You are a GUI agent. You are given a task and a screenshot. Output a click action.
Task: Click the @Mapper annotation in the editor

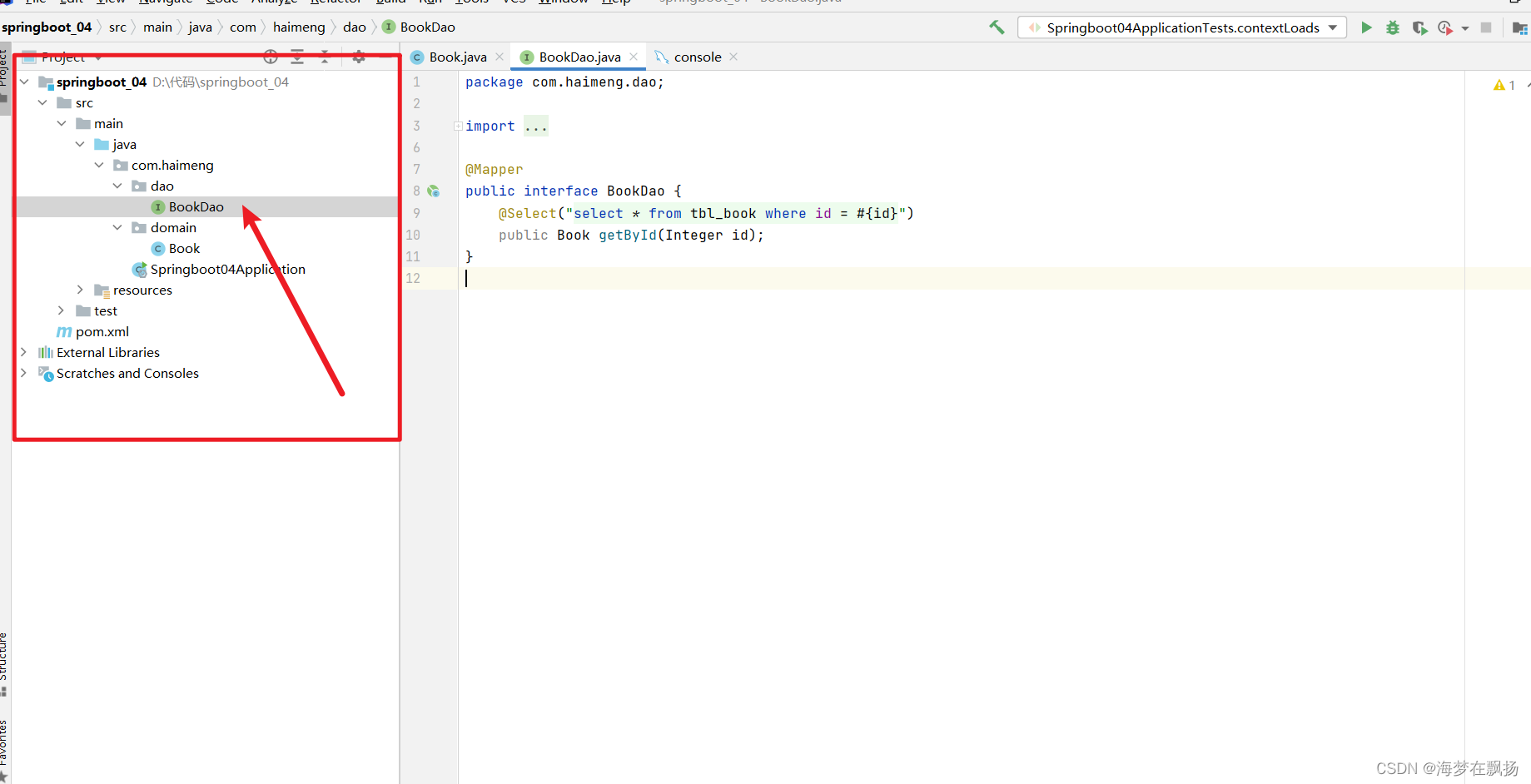point(494,170)
